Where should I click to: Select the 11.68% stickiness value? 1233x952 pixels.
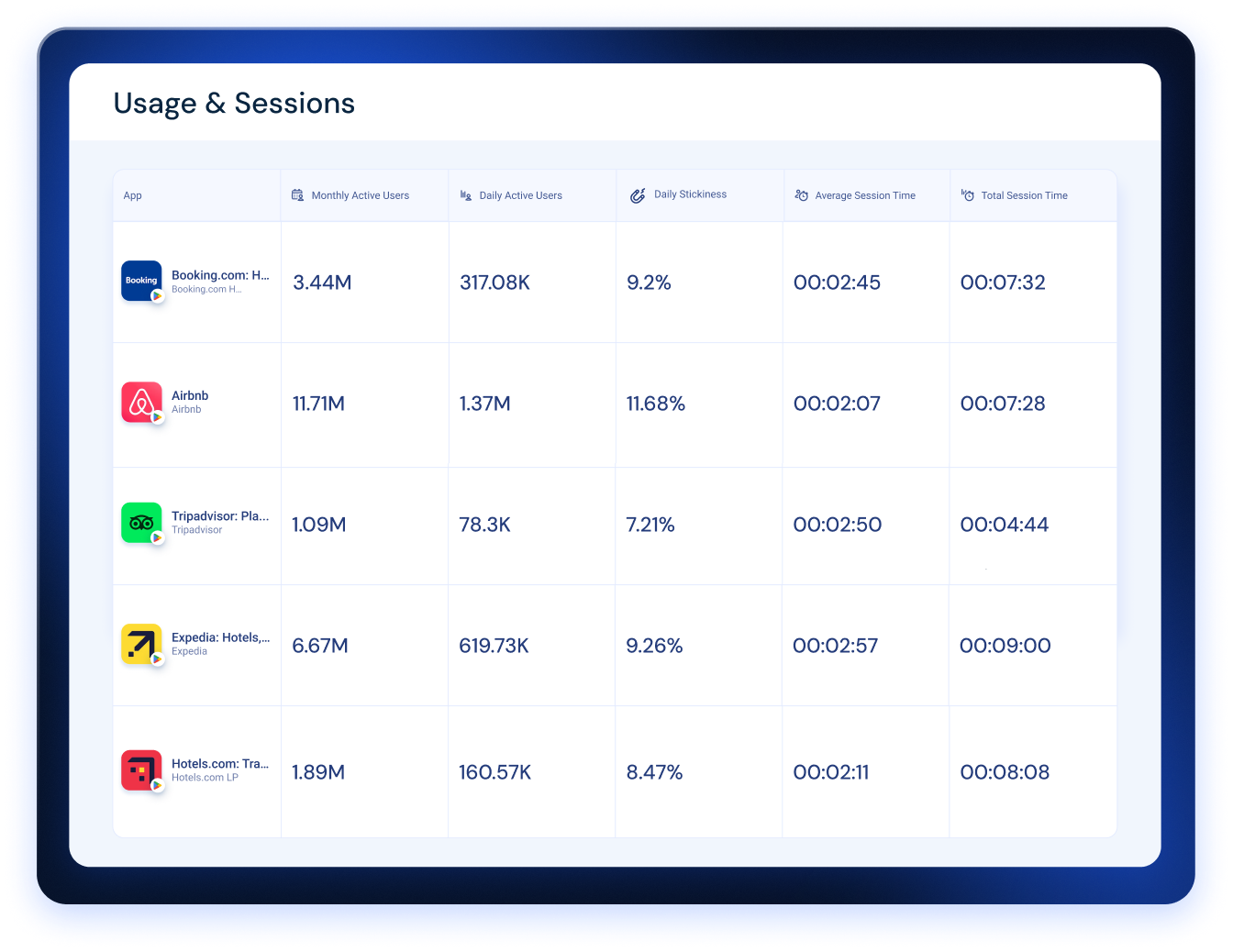(x=656, y=404)
